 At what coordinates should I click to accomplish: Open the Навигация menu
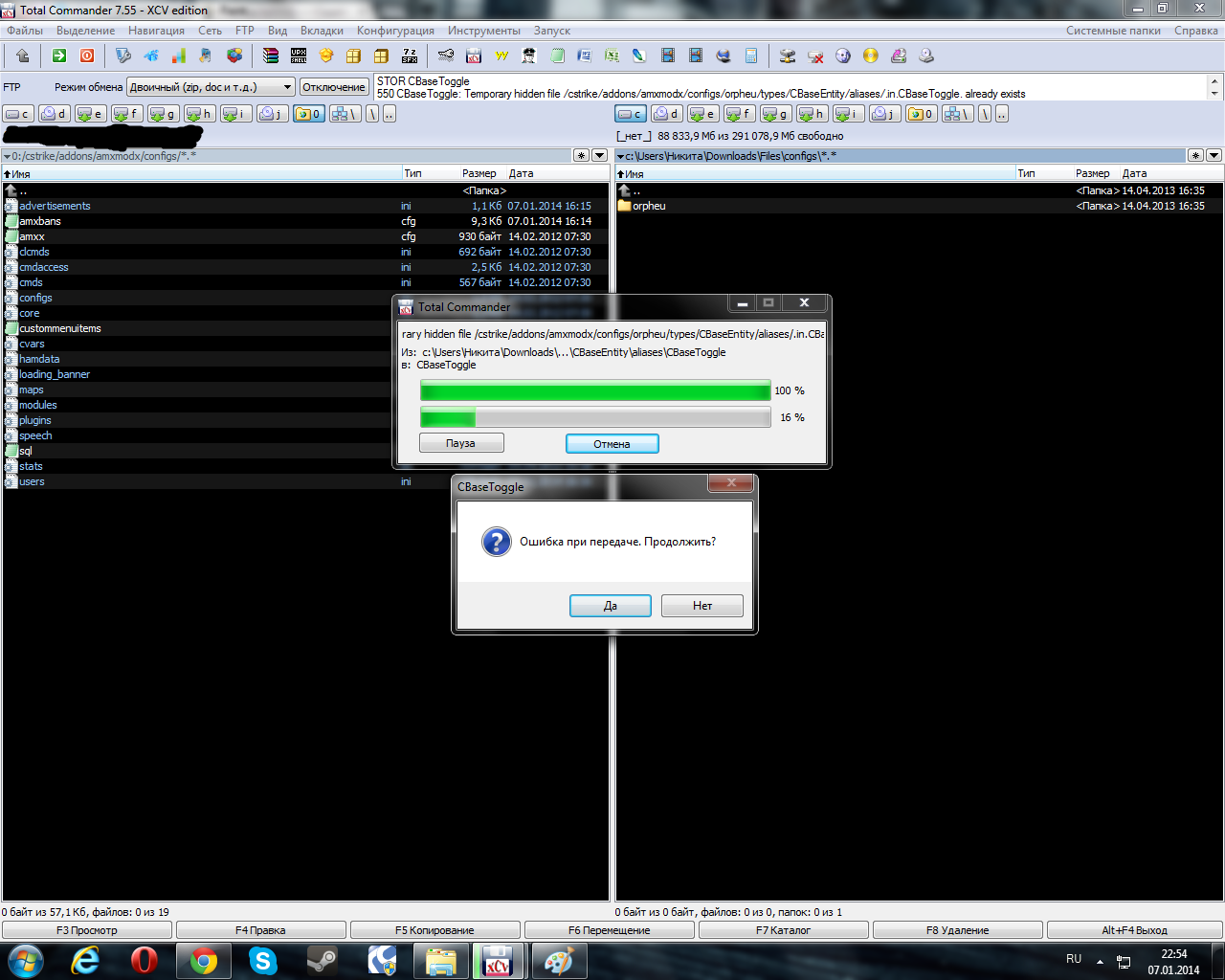[156, 31]
